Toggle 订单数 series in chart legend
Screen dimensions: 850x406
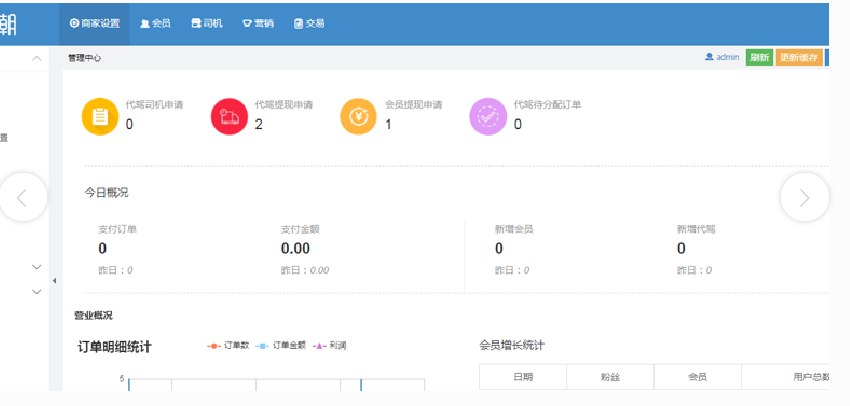click(228, 346)
